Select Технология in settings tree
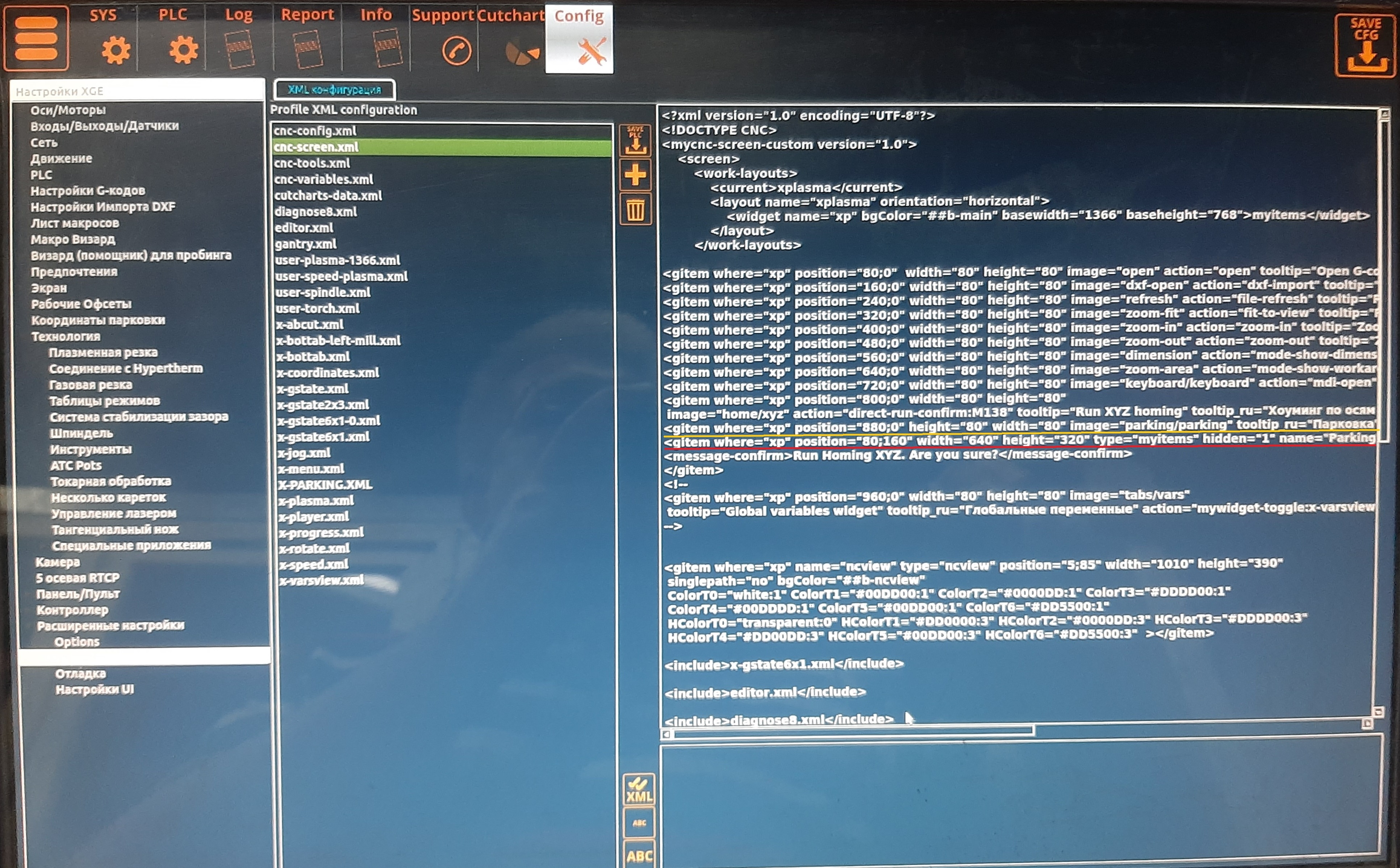This screenshot has height=868, width=1400. [66, 336]
